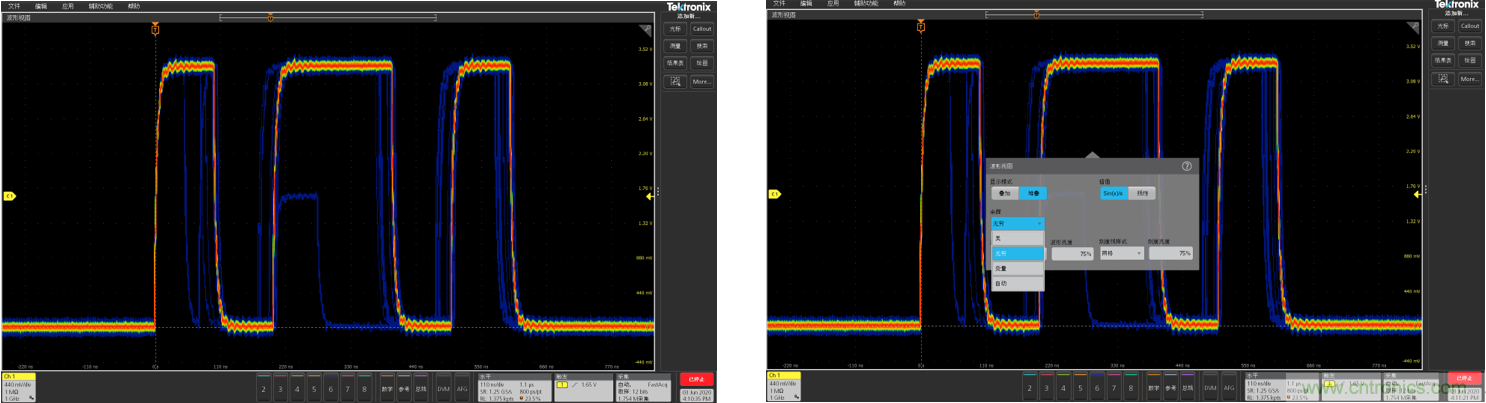Image resolution: width=1486 pixels, height=403 pixels.
Task: Click the Callout button in left window
Action: [x=702, y=29]
